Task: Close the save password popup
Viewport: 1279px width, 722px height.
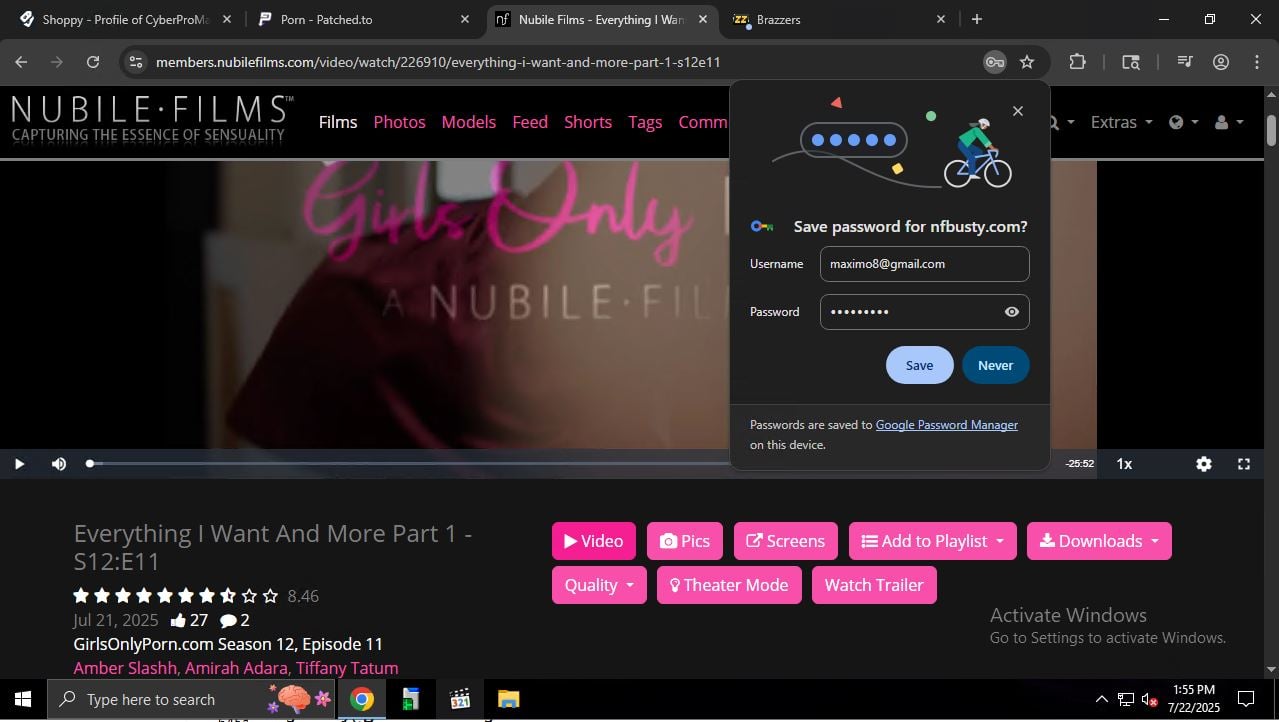Action: [x=1018, y=111]
